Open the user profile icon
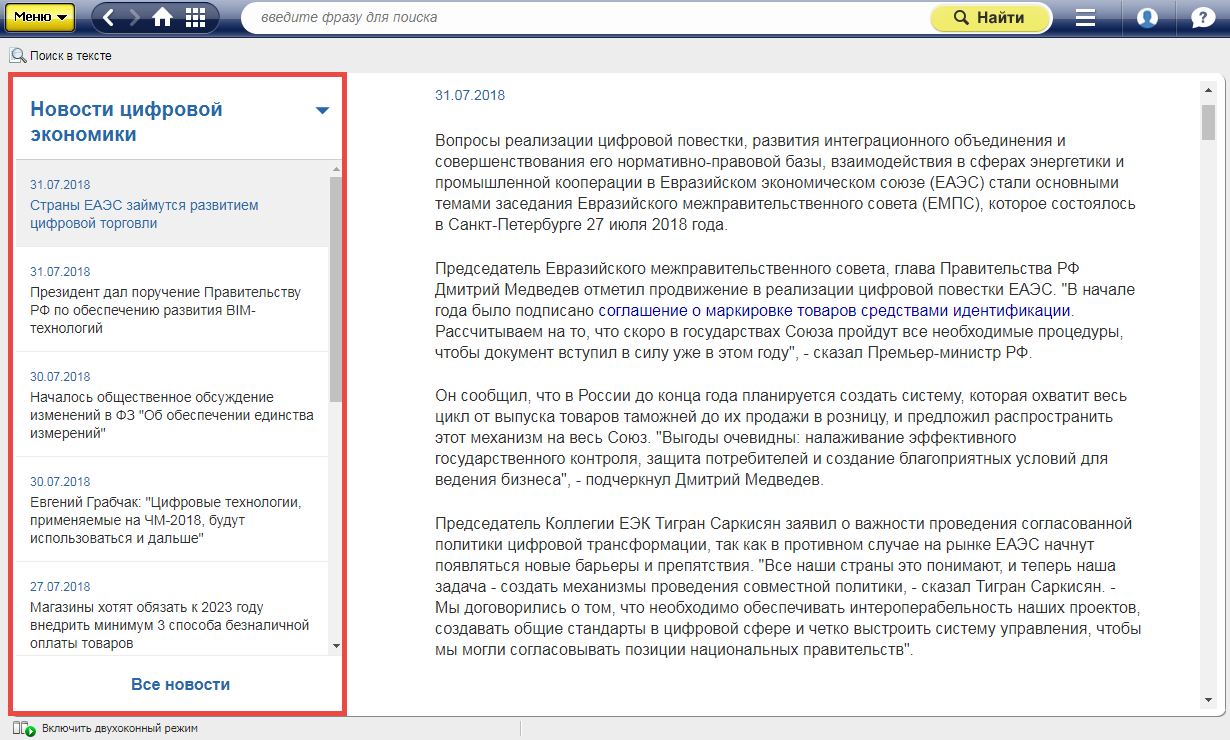Viewport: 1230px width, 740px height. [1147, 18]
